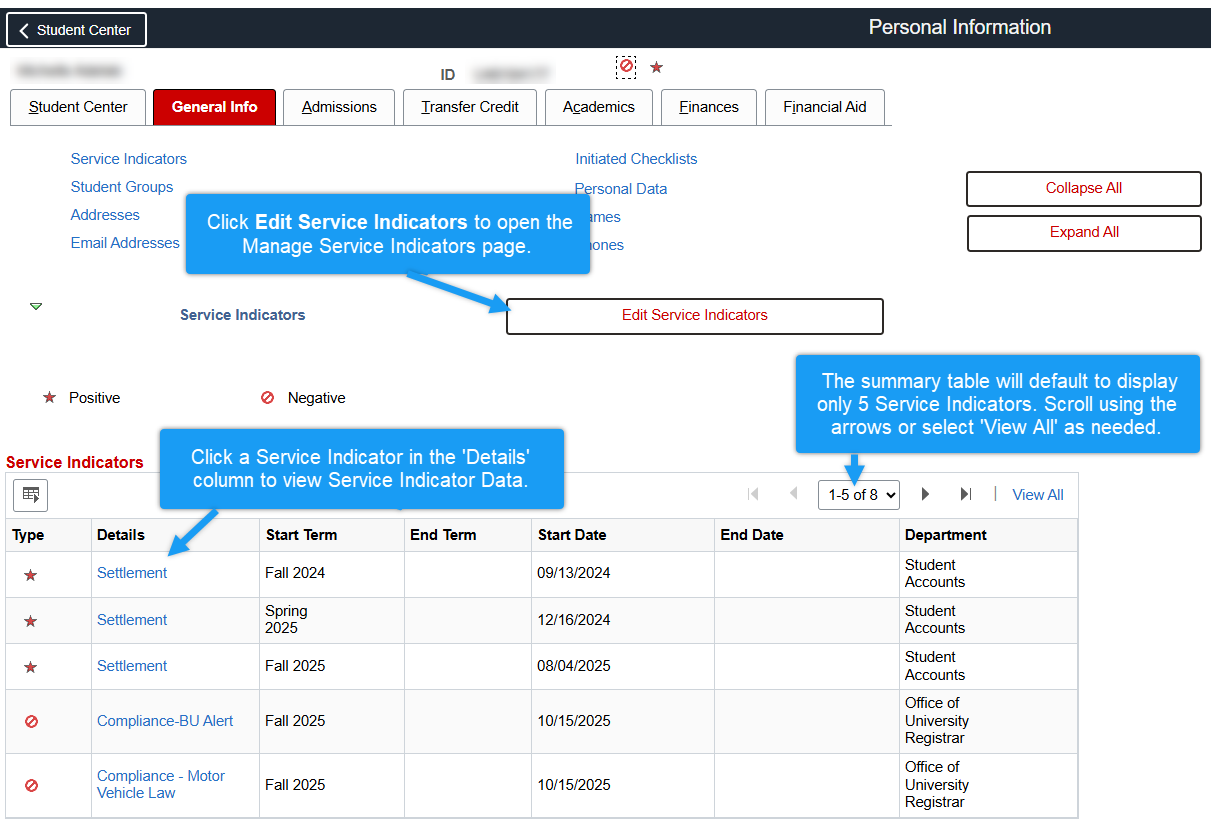Open the 1-5 of 8 rows dropdown
Screen dimensions: 1211x823
[858, 495]
